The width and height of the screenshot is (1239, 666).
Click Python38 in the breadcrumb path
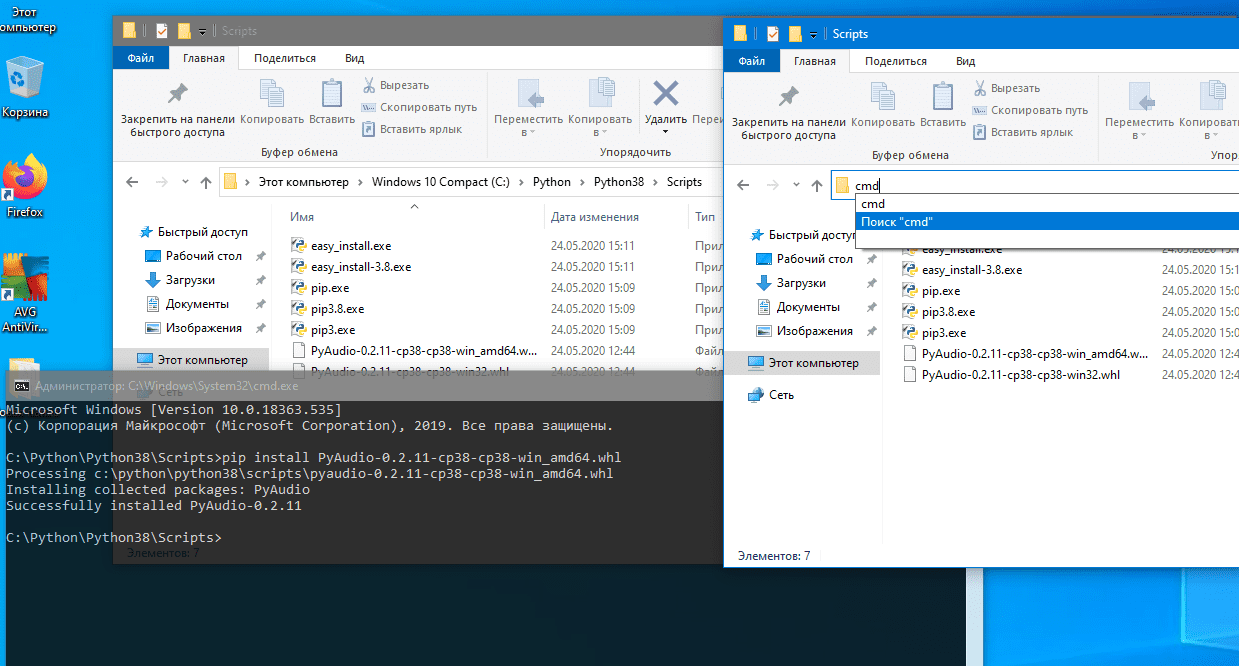(x=620, y=182)
